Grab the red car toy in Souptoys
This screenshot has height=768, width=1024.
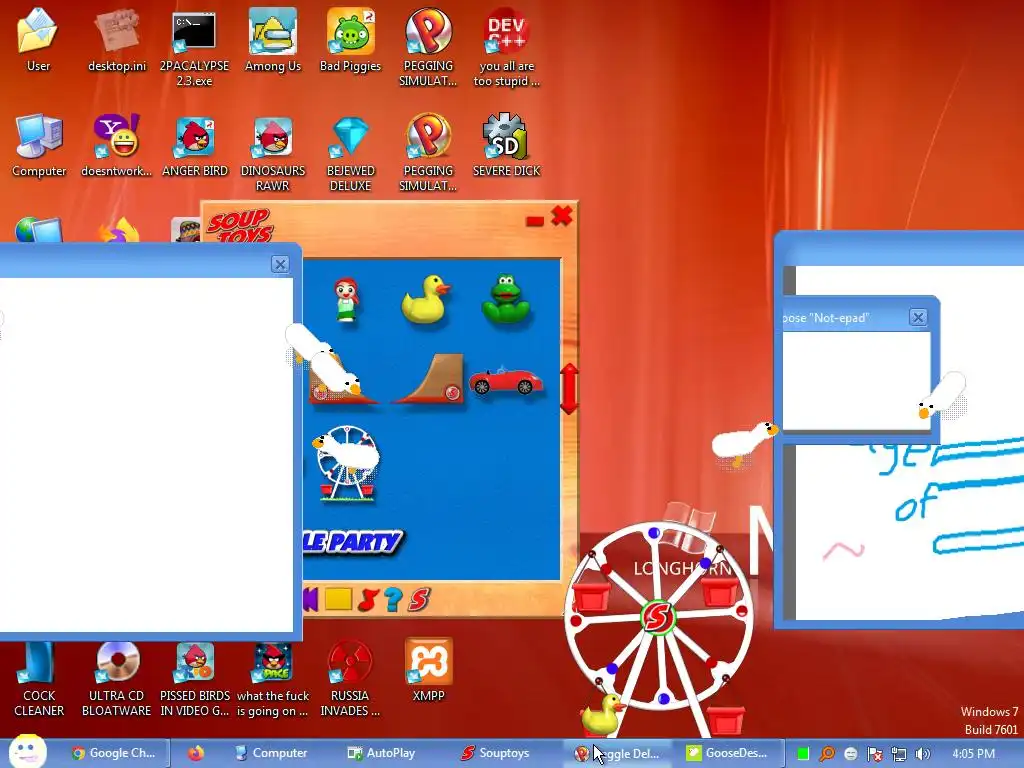click(505, 381)
